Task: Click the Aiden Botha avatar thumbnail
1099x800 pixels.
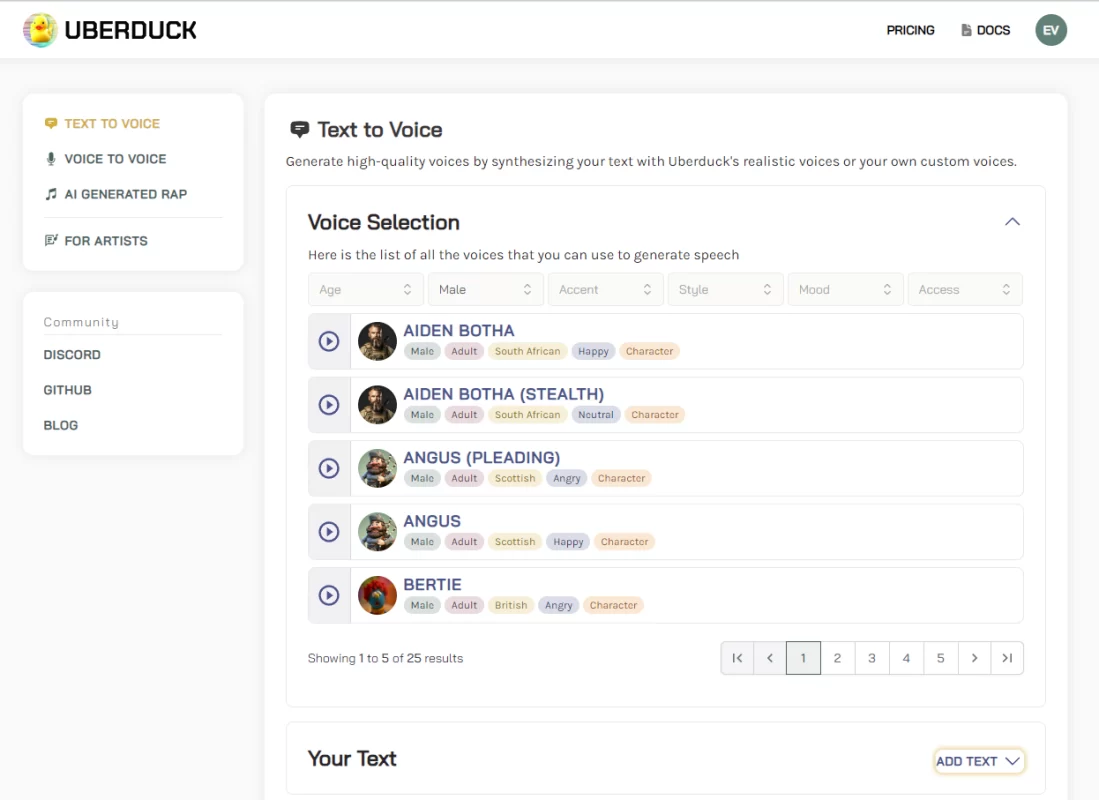Action: [x=377, y=341]
